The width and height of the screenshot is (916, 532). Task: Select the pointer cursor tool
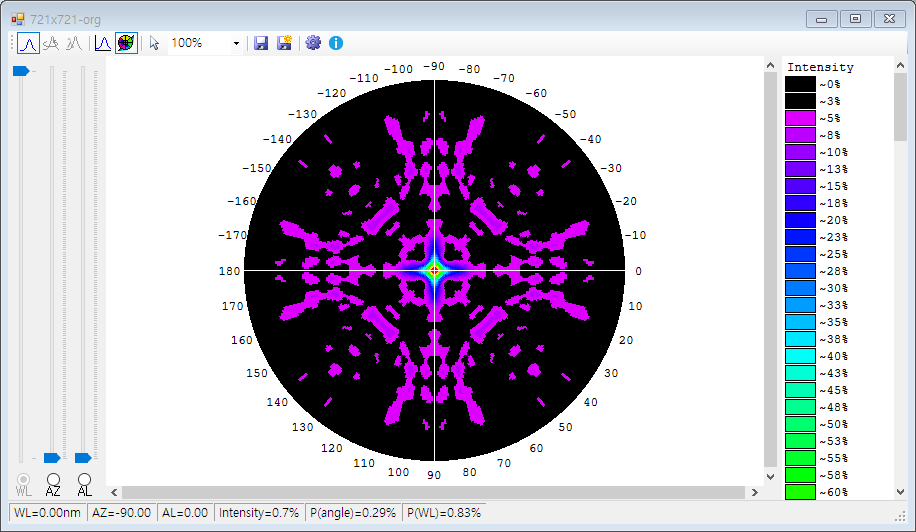pos(154,43)
